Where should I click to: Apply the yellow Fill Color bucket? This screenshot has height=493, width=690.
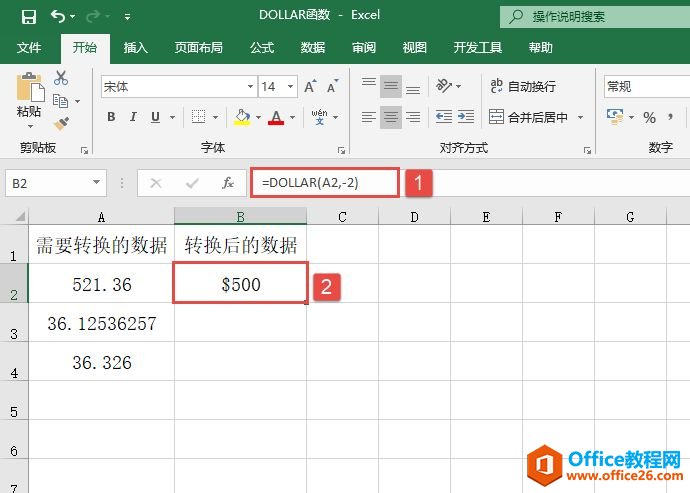pyautogui.click(x=242, y=117)
